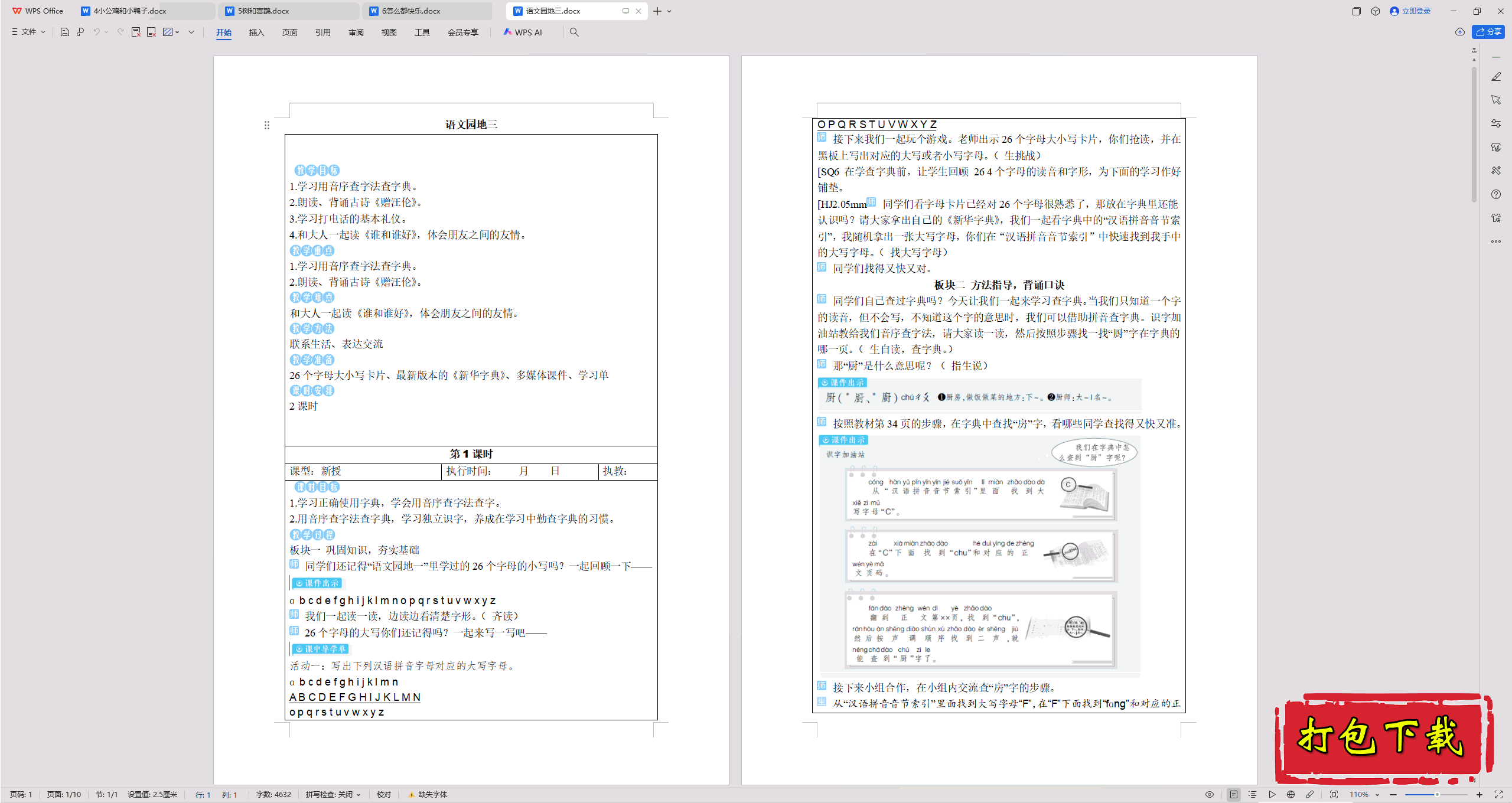Image resolution: width=1512 pixels, height=803 pixels.
Task: Click 字数: 4632 word count
Action: click(273, 795)
